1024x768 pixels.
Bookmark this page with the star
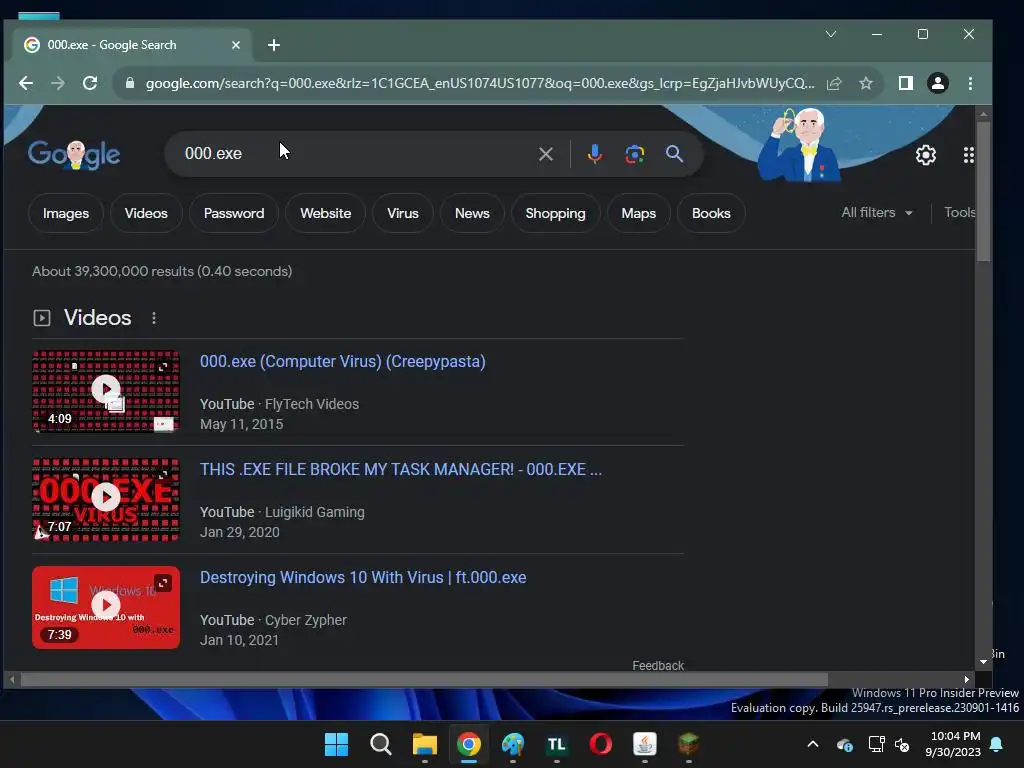[866, 84]
